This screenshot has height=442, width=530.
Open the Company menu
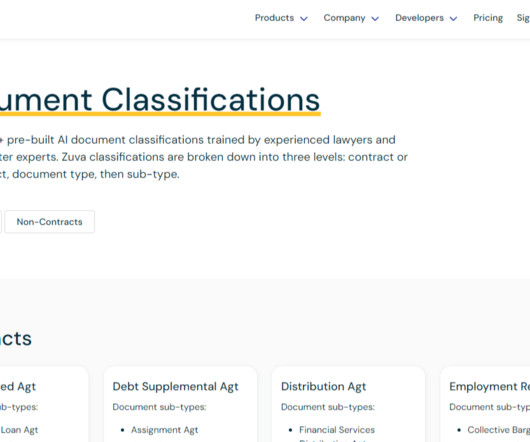pos(344,18)
